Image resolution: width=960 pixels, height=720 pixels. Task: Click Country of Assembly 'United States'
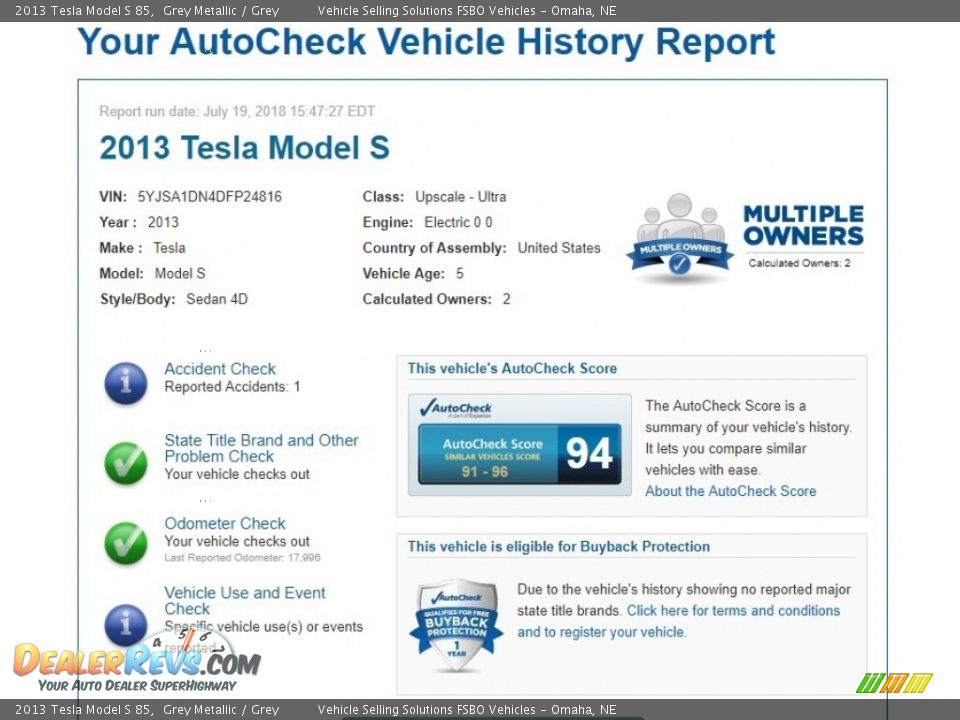pyautogui.click(x=559, y=248)
